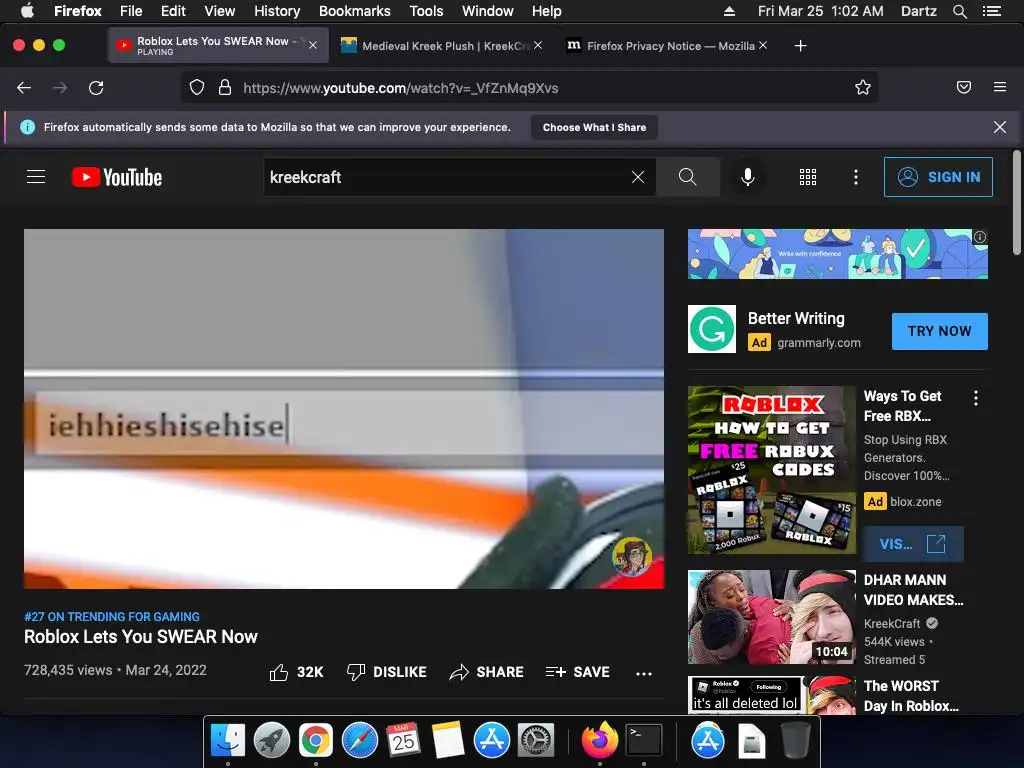Launch Google Chrome from the dock
This screenshot has height=768, width=1024.
coord(316,740)
